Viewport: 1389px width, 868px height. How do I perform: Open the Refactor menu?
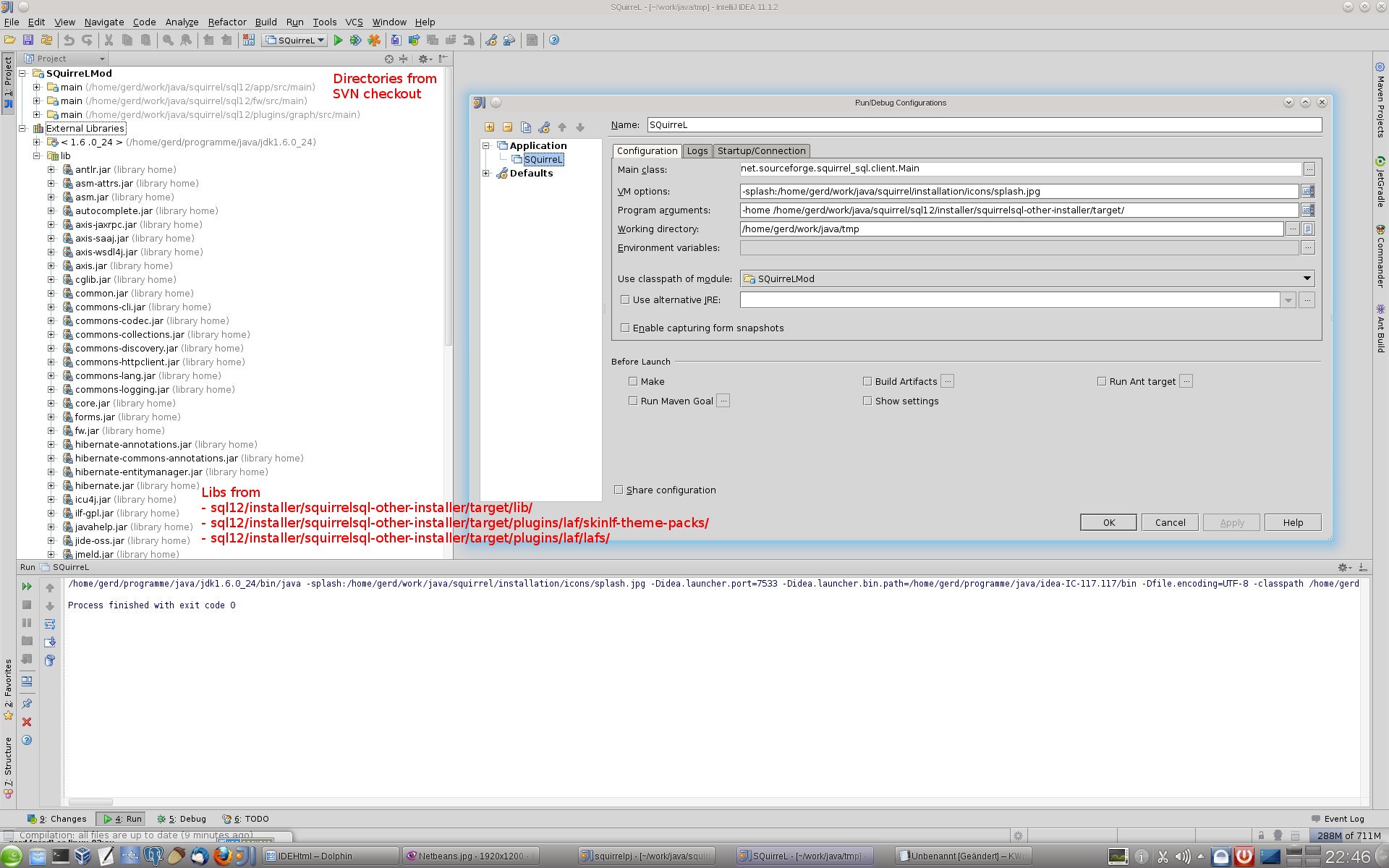click(x=226, y=22)
